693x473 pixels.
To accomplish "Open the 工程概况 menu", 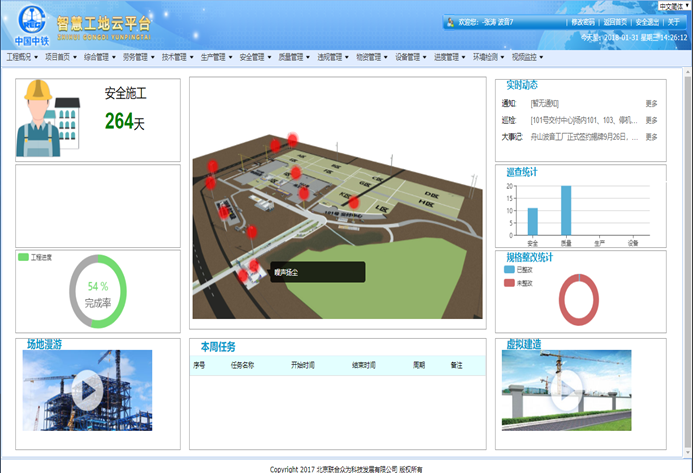I will point(23,58).
